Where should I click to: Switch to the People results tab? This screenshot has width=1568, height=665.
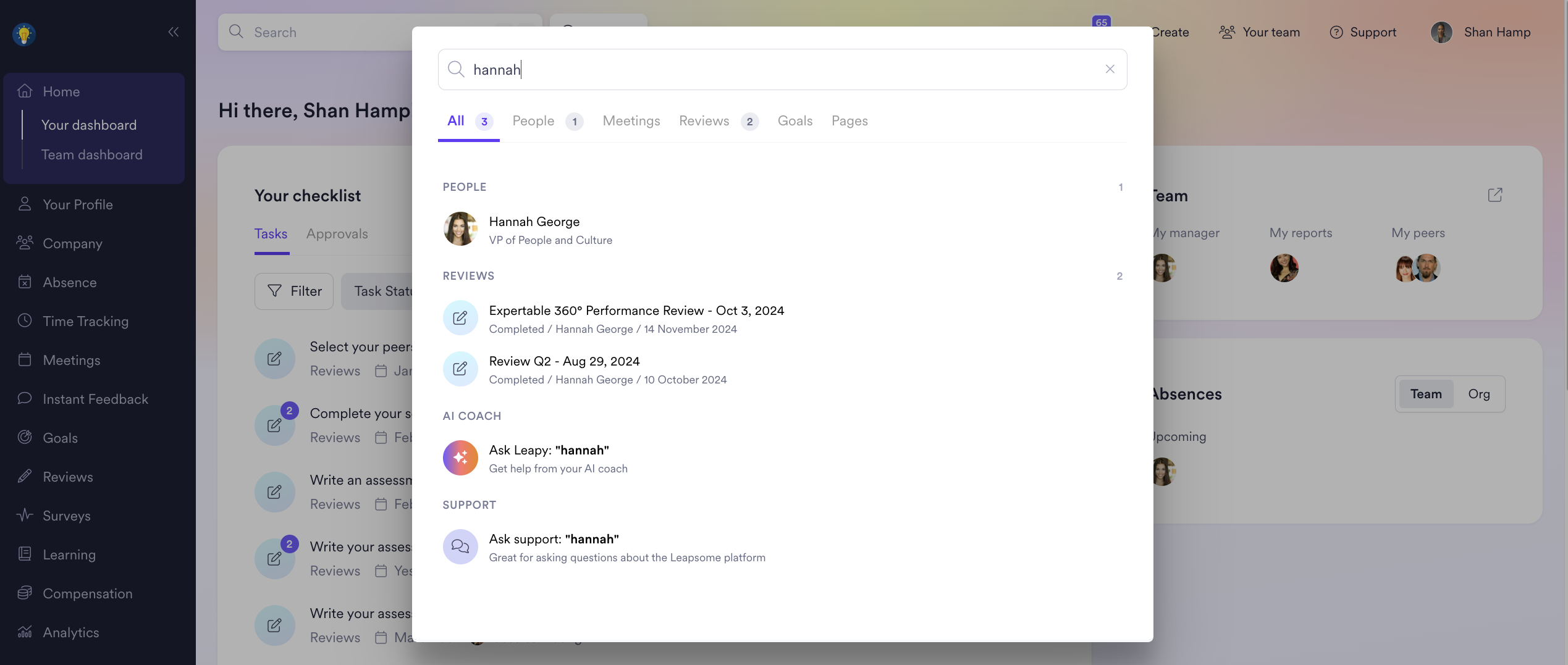pyautogui.click(x=533, y=121)
